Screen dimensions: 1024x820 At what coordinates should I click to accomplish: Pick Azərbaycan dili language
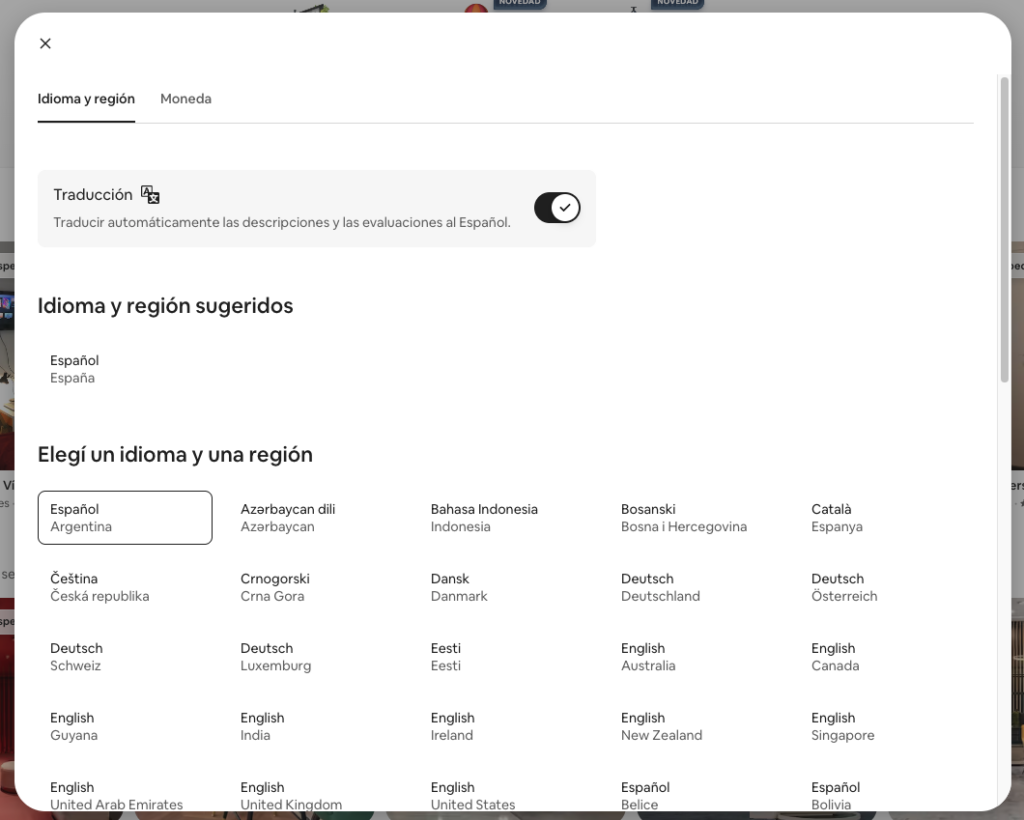pos(288,518)
